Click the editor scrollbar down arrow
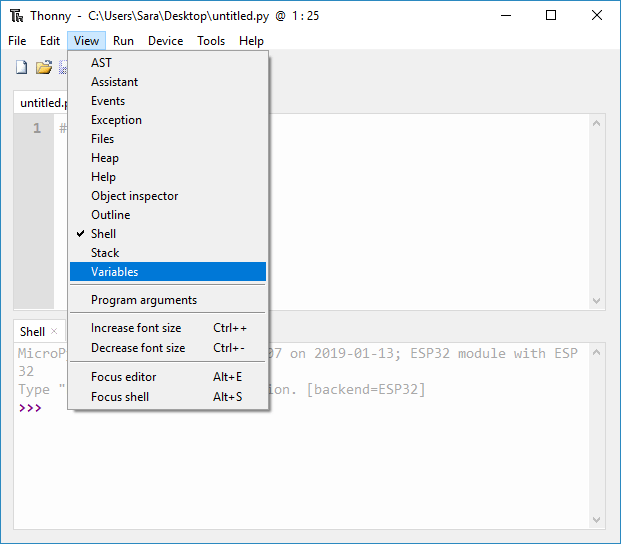 pyautogui.click(x=597, y=300)
